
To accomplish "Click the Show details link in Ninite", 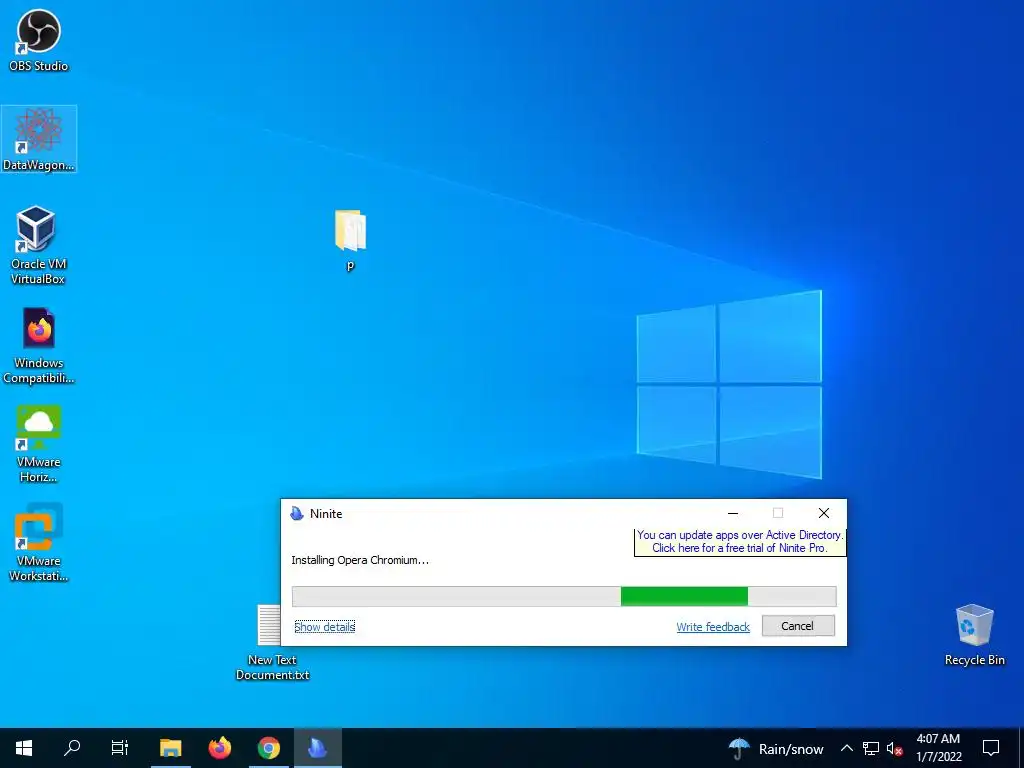I will 325,627.
